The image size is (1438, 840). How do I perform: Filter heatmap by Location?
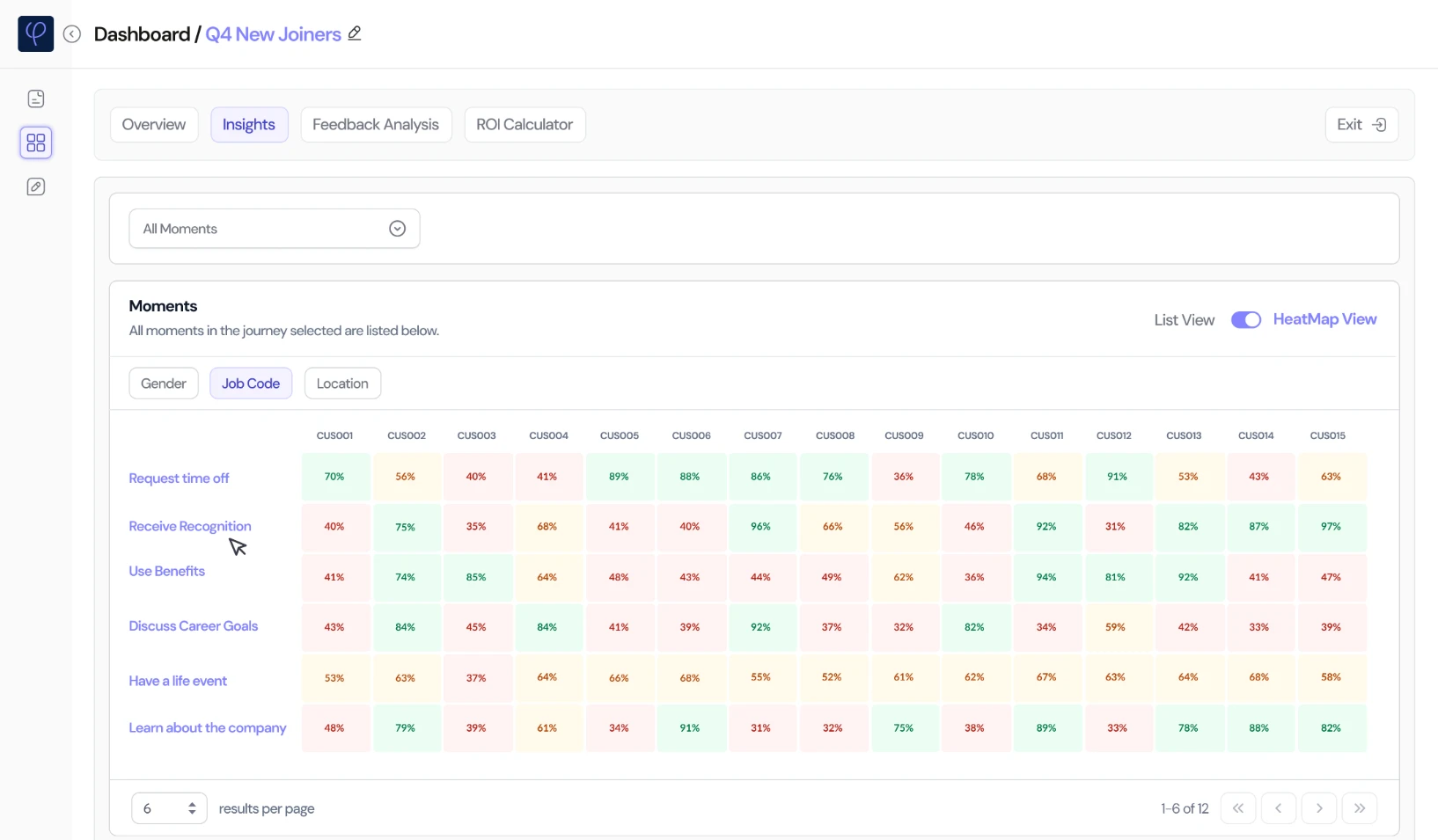[342, 383]
